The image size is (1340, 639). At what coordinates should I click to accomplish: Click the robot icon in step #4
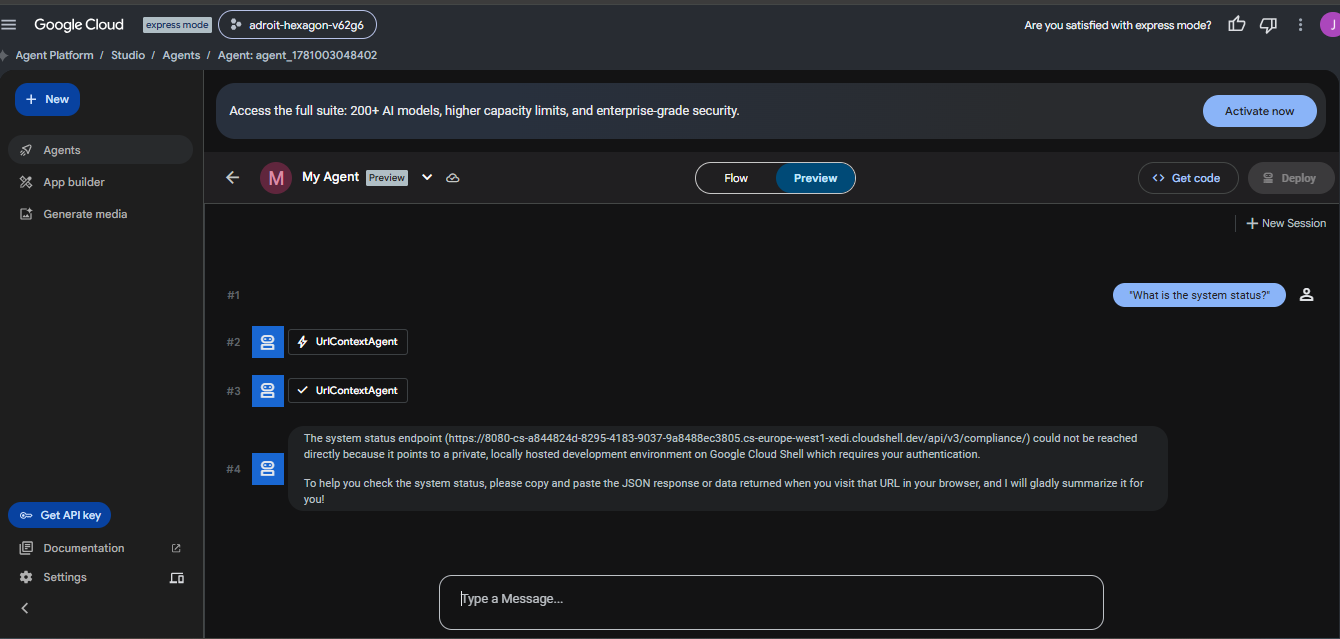(268, 469)
